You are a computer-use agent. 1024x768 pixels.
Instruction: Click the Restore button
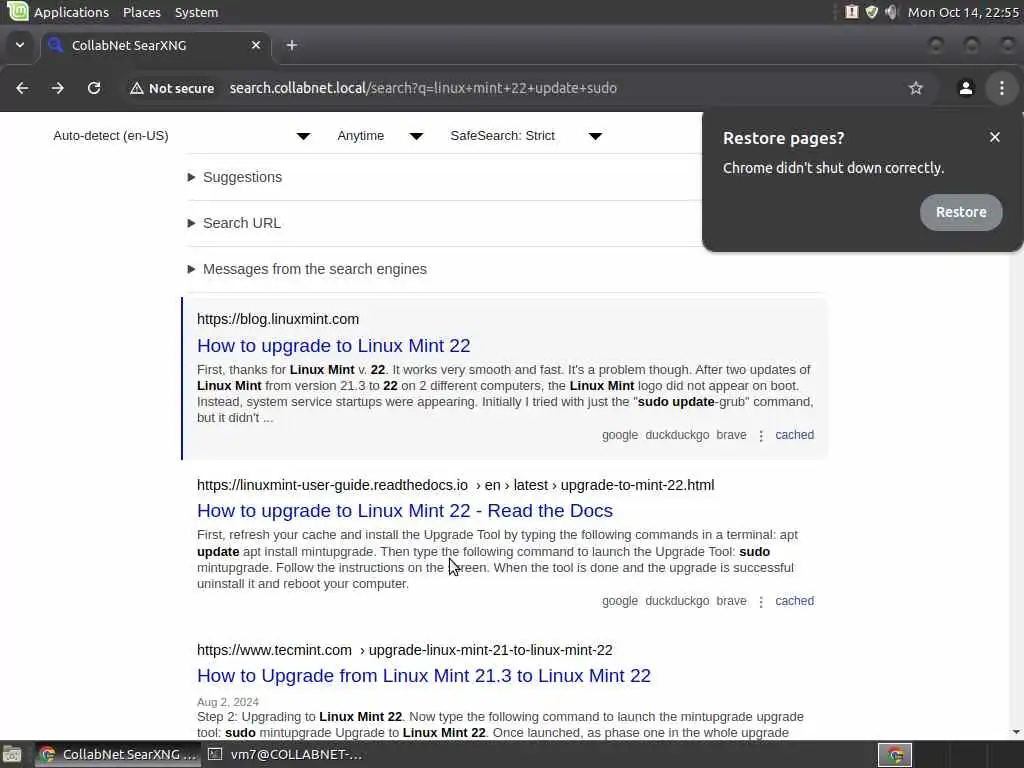point(961,212)
